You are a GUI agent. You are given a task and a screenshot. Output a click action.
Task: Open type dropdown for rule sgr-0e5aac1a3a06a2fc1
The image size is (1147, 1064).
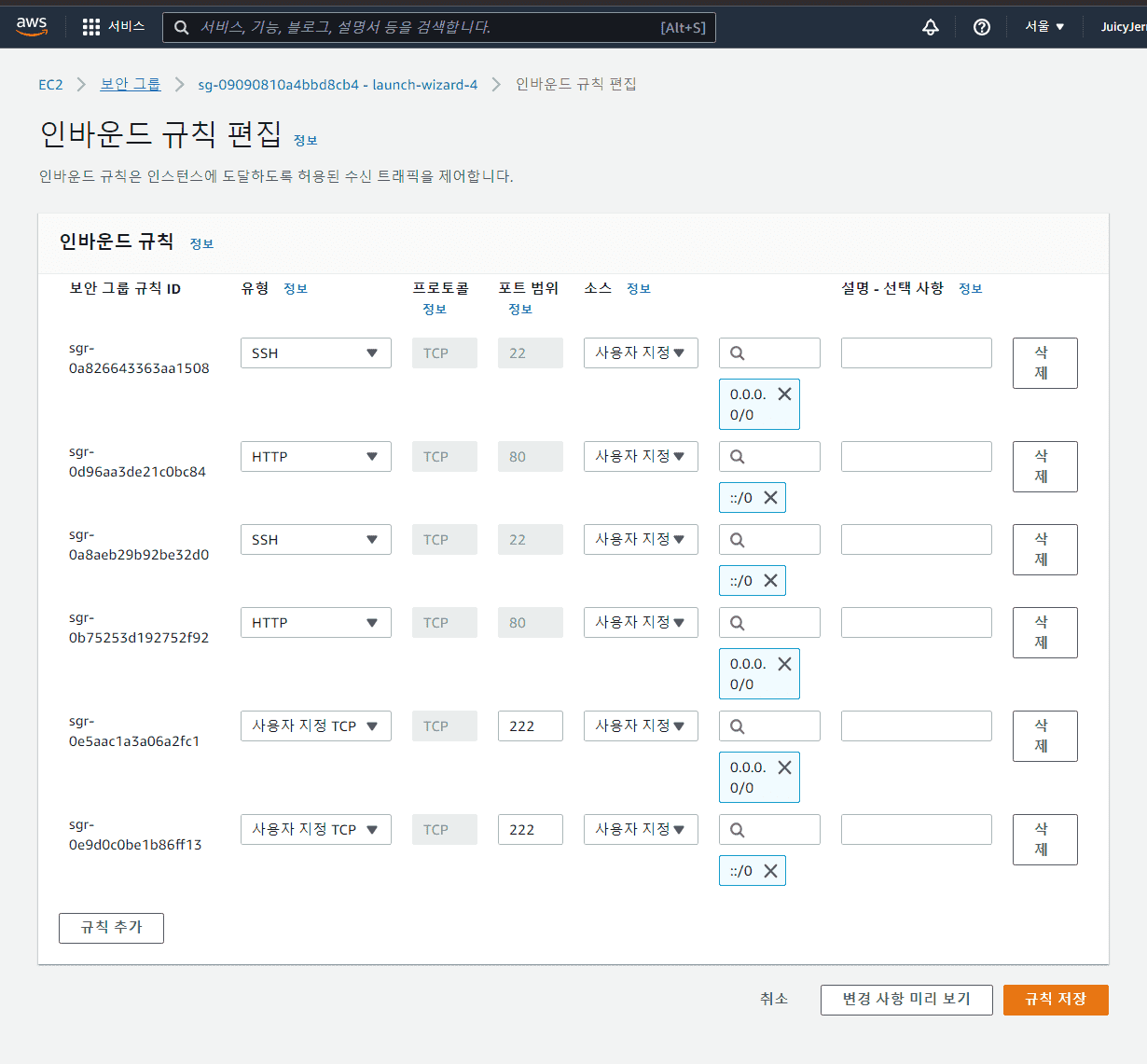point(316,726)
